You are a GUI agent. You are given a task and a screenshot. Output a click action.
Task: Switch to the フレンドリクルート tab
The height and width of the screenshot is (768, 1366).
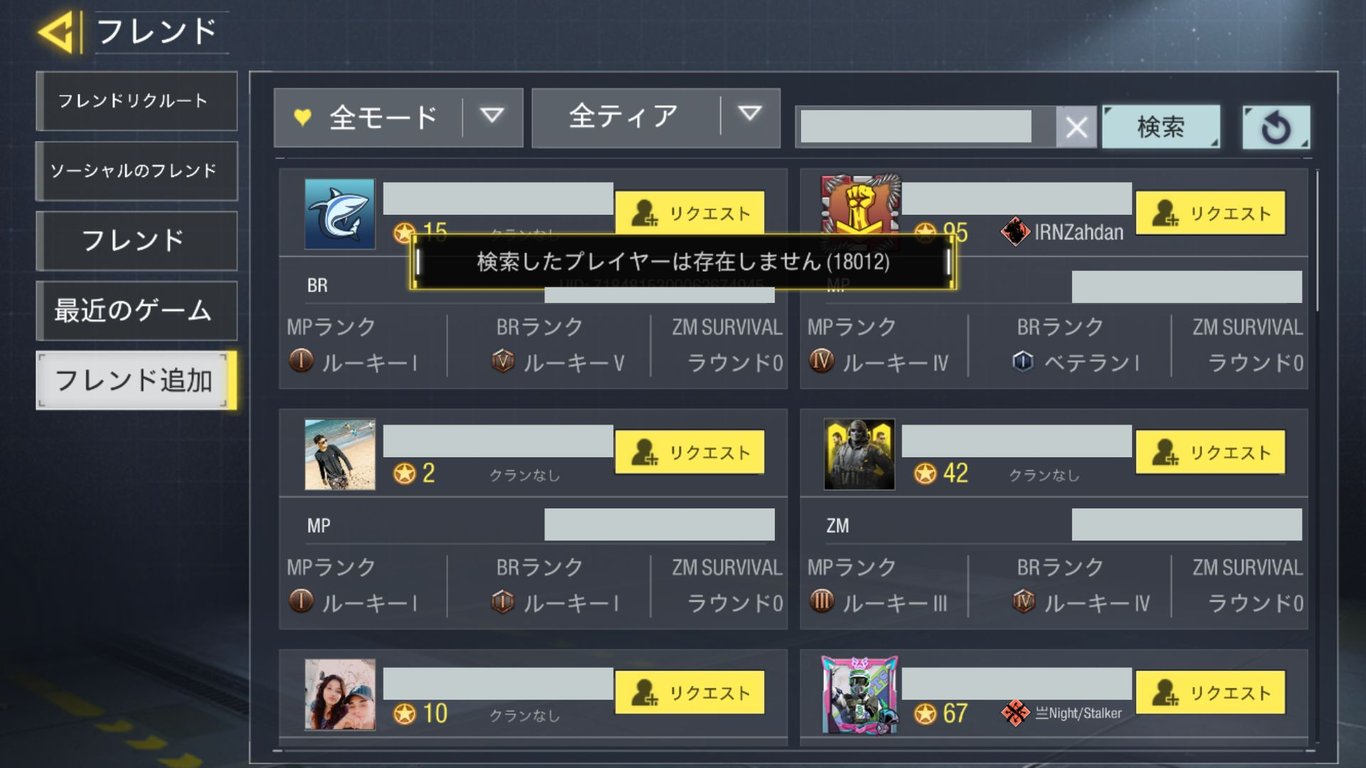(x=137, y=101)
